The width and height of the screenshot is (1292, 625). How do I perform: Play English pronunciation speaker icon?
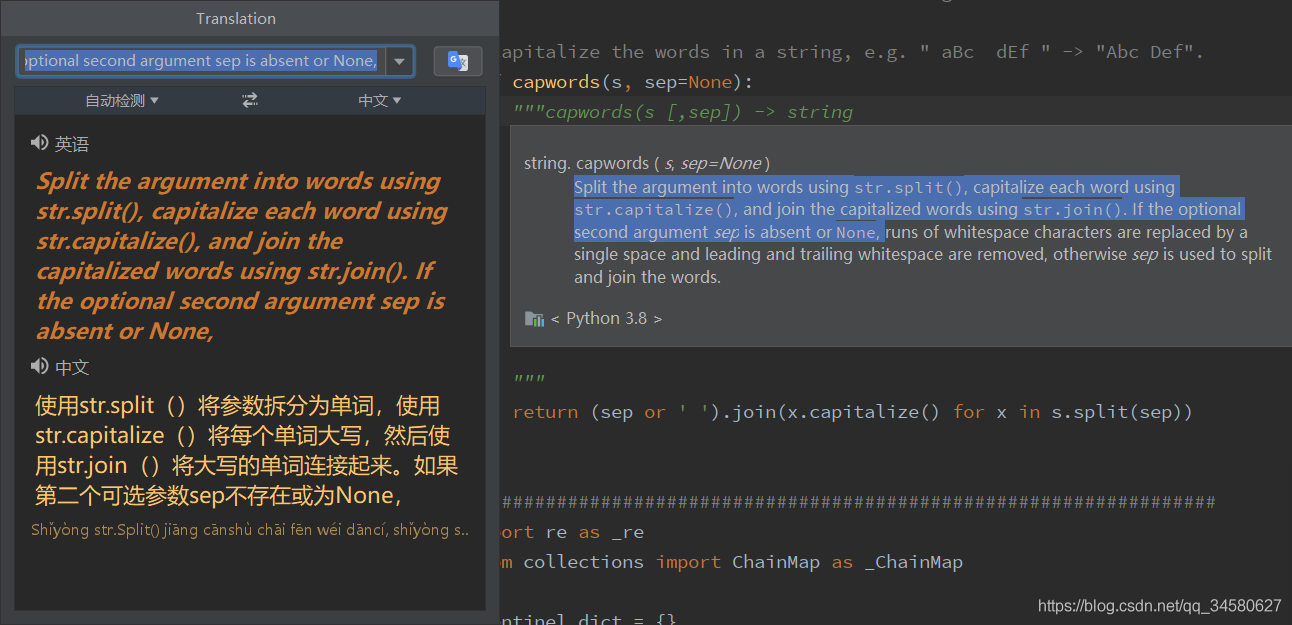[x=40, y=144]
